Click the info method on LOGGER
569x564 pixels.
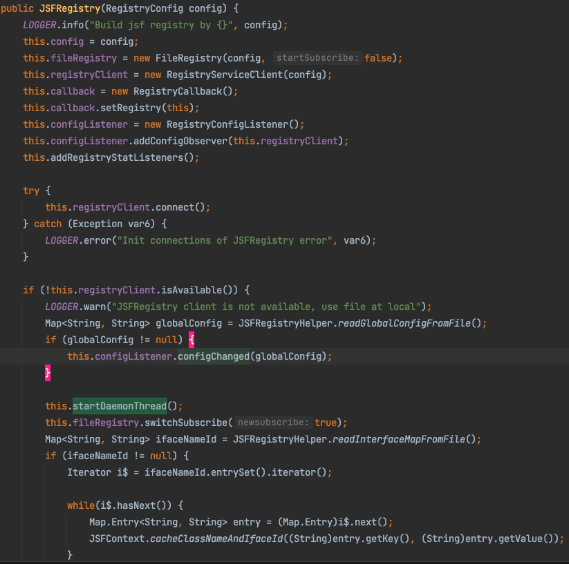[x=73, y=25]
